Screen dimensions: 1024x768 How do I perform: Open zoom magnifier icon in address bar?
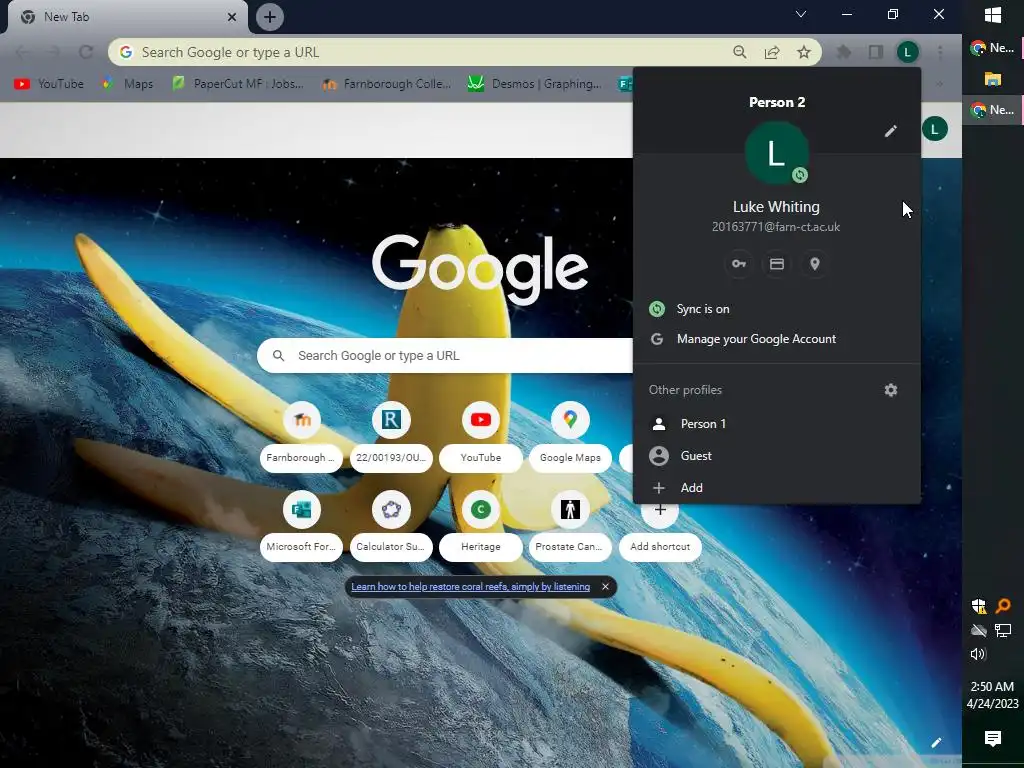coord(740,52)
